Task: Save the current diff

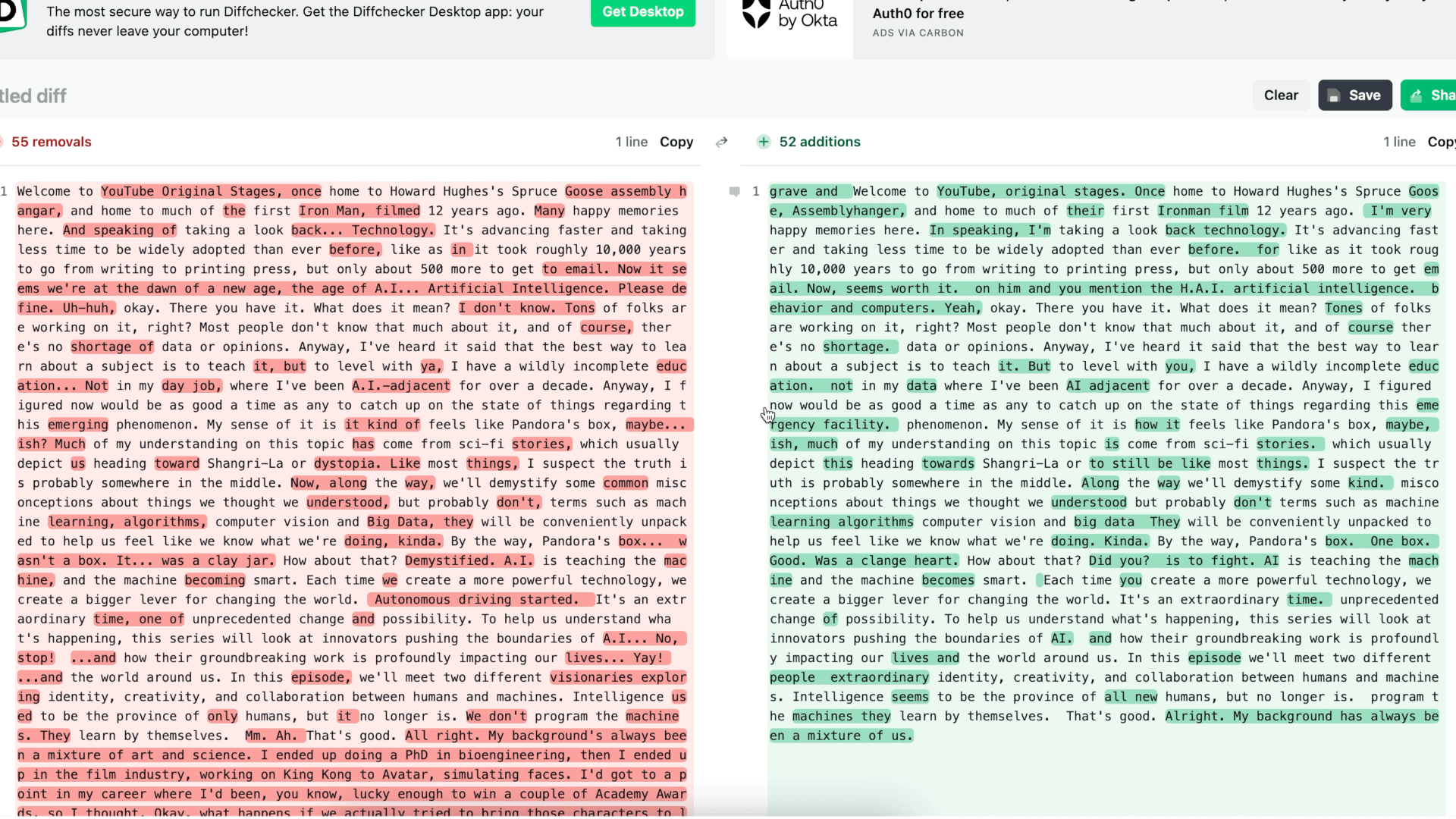Action: coord(1354,95)
